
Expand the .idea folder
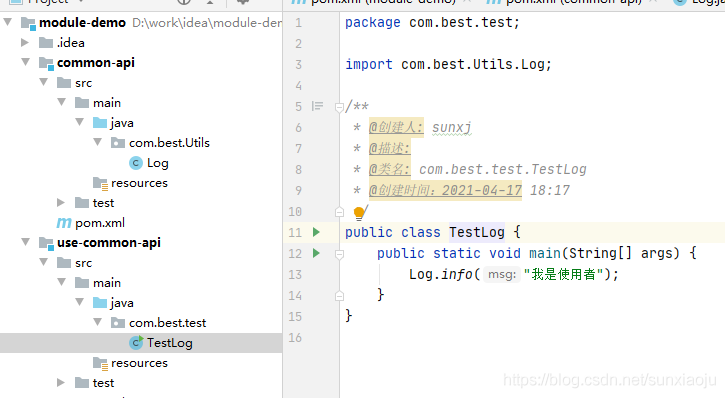pos(25,43)
